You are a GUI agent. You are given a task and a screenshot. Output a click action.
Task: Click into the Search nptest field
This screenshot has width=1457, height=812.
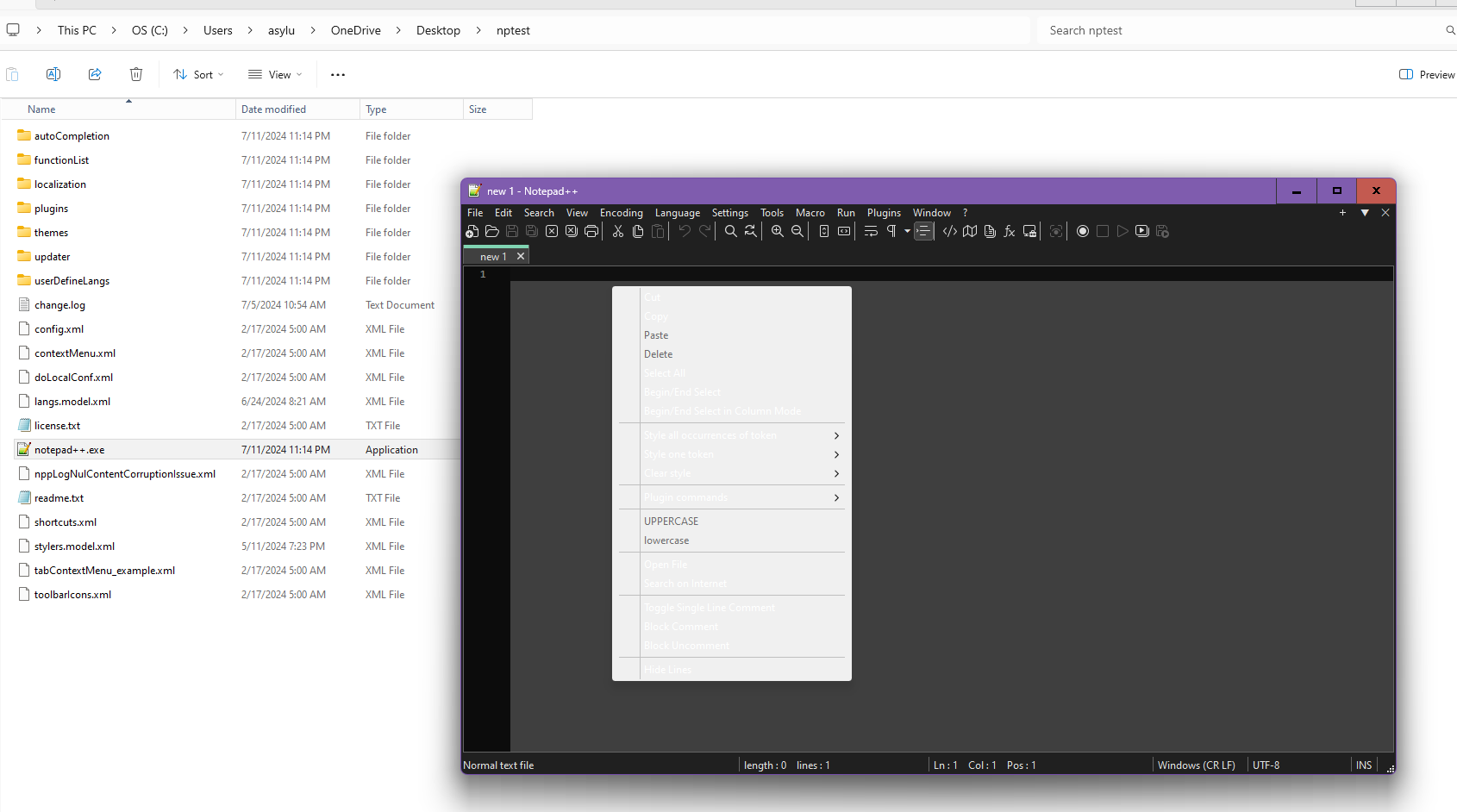pos(1241,30)
